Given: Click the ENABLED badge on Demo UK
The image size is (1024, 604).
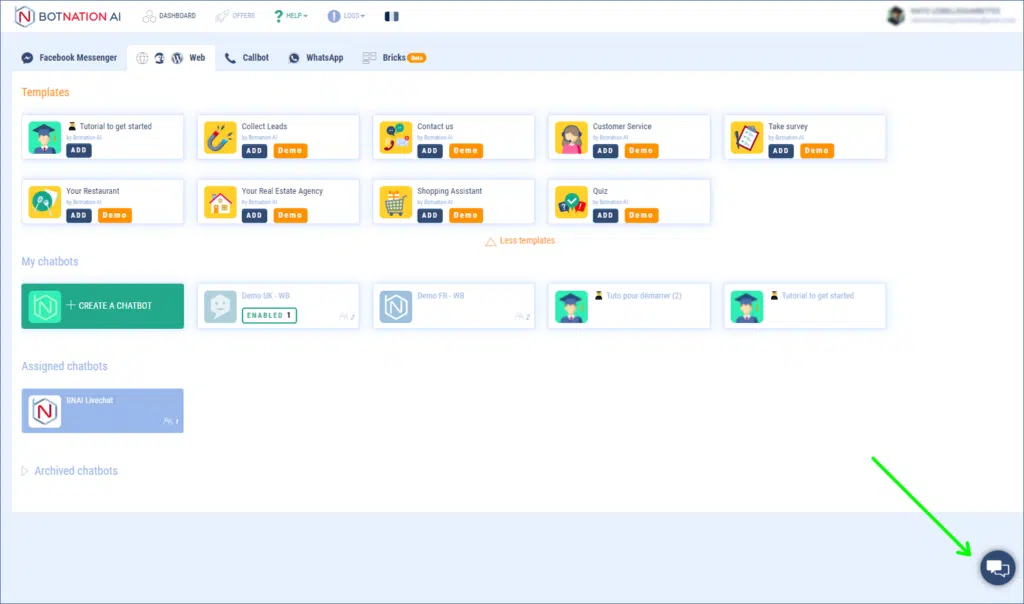Looking at the screenshot, I should click(x=269, y=315).
